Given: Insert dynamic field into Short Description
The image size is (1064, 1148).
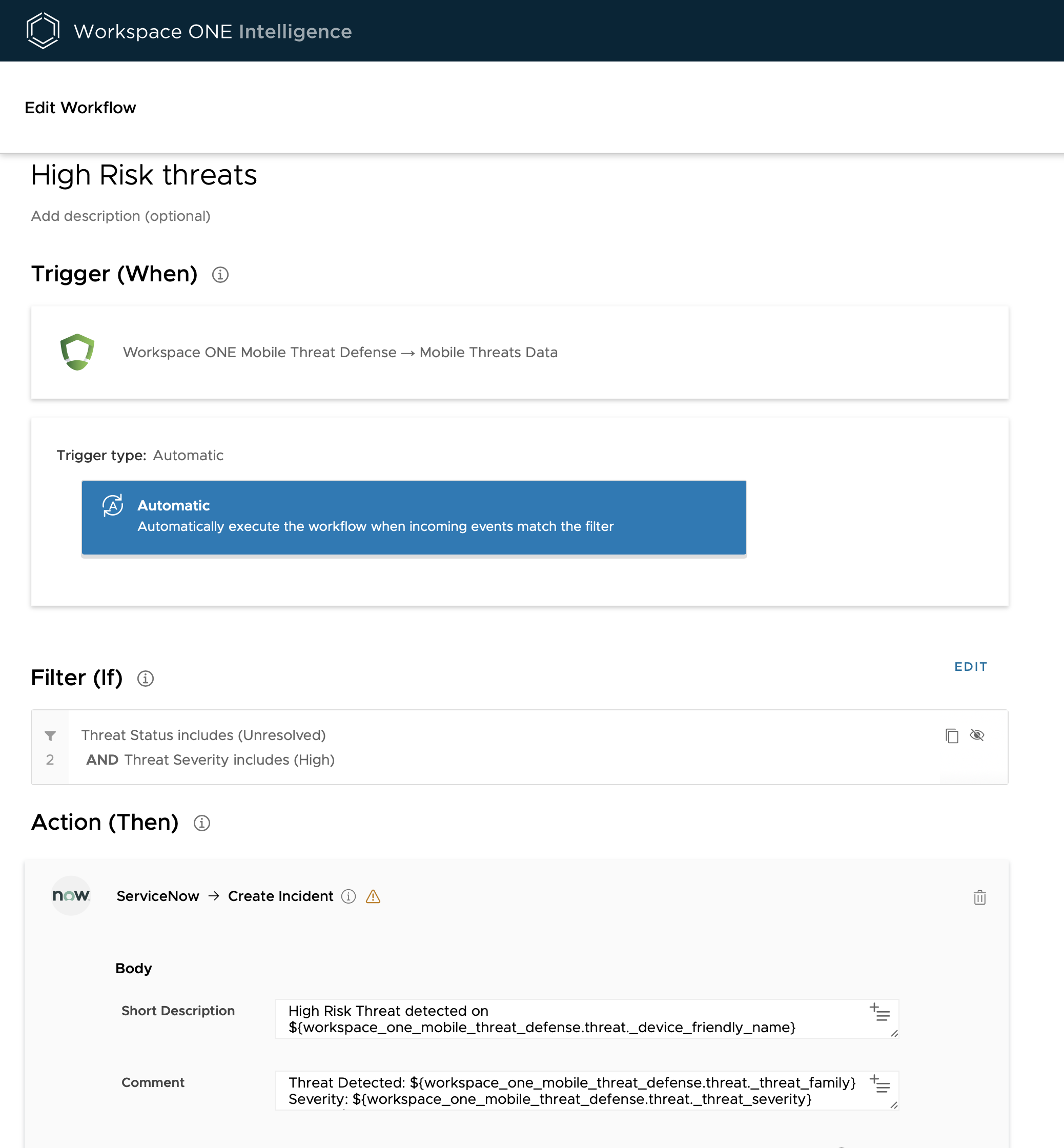Looking at the screenshot, I should tap(881, 1012).
